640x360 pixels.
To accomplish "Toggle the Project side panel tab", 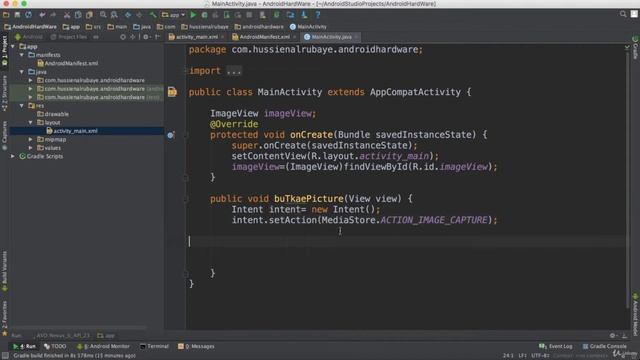I will 4,51.
